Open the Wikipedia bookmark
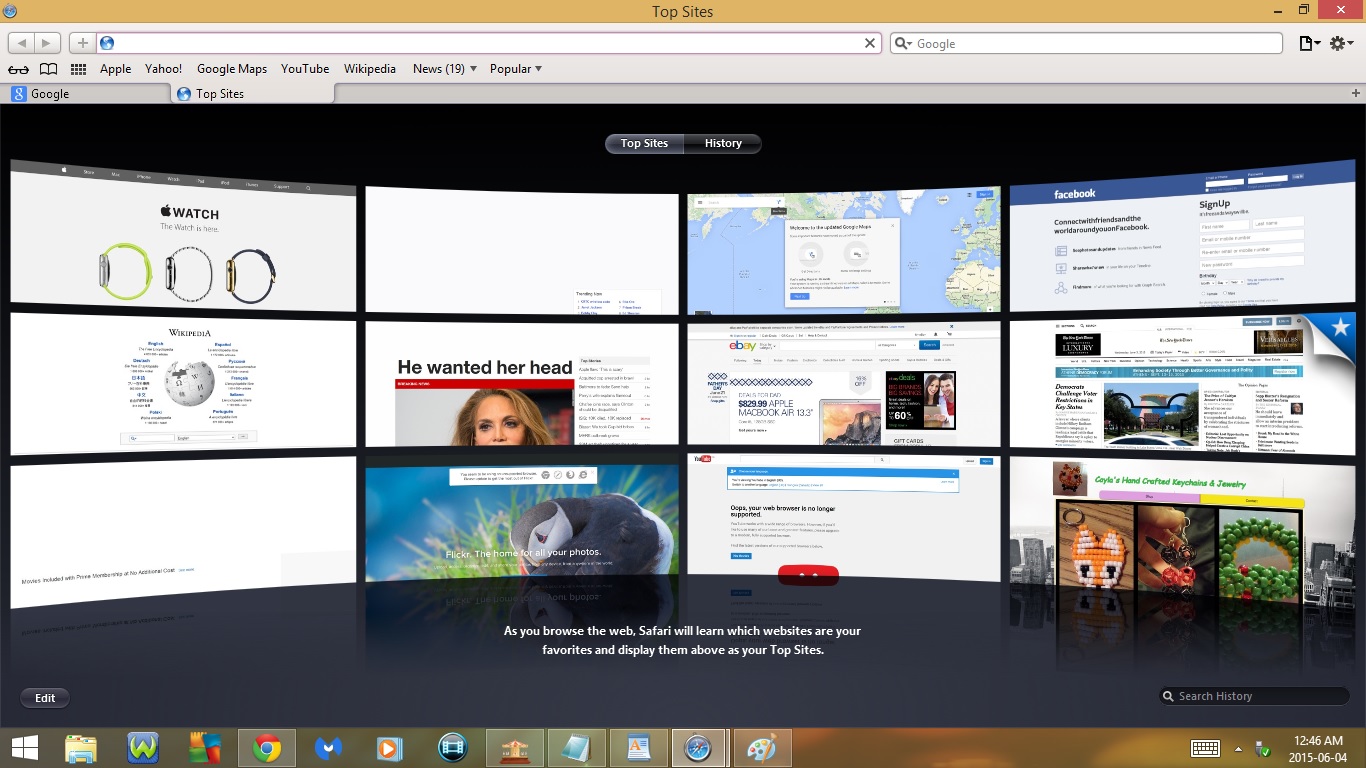1366x768 pixels. 370,69
